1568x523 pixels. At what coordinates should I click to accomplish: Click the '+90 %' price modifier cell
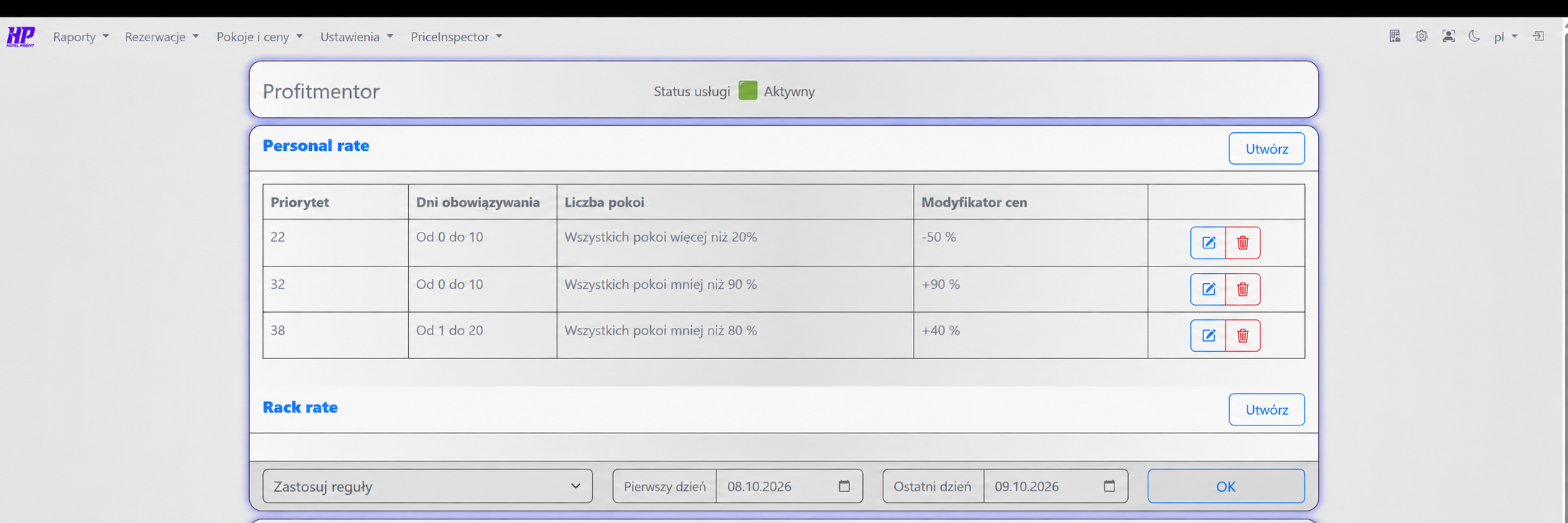tap(1031, 289)
